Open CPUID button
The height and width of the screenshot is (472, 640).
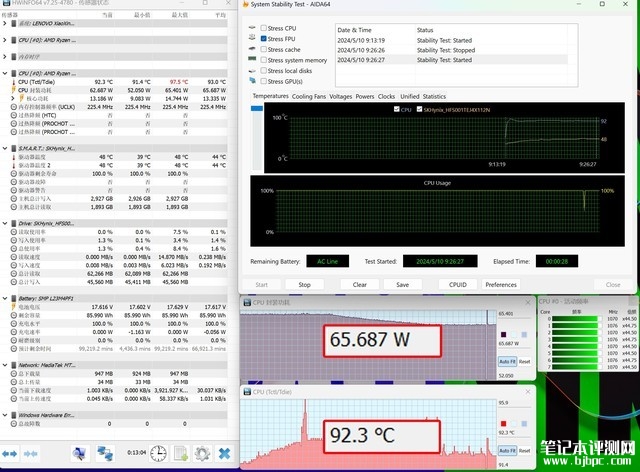click(458, 285)
